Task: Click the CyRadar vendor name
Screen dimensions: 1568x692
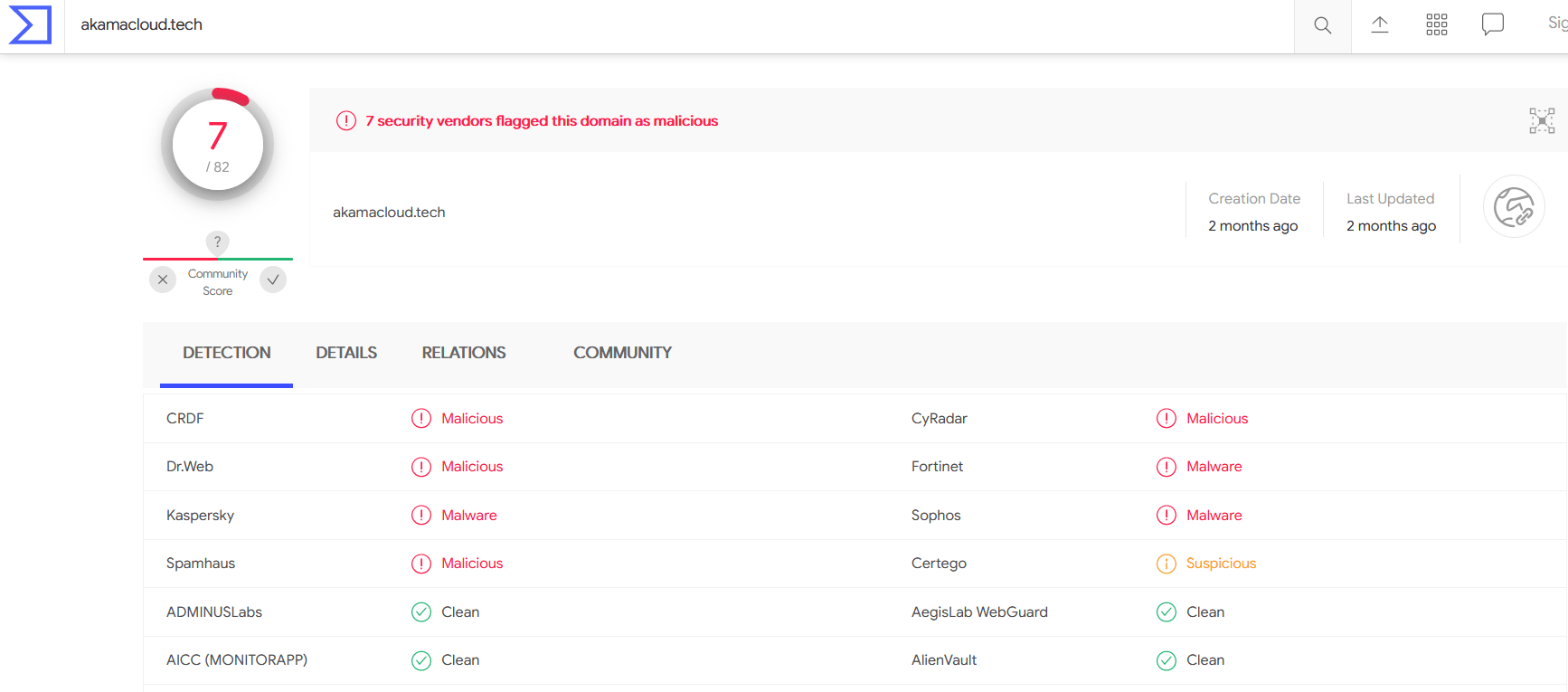Action: click(940, 419)
